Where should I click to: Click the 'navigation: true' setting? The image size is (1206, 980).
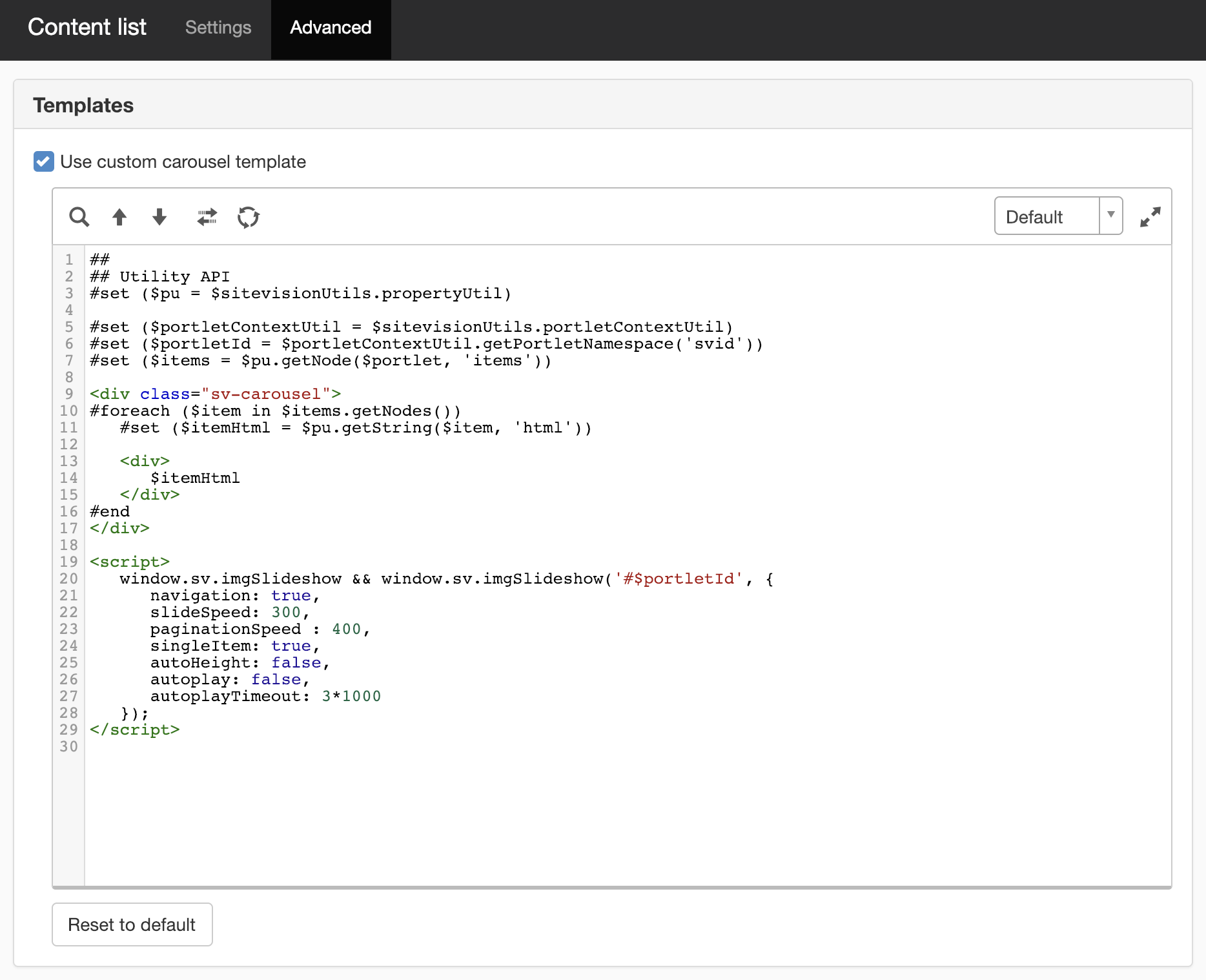(235, 595)
